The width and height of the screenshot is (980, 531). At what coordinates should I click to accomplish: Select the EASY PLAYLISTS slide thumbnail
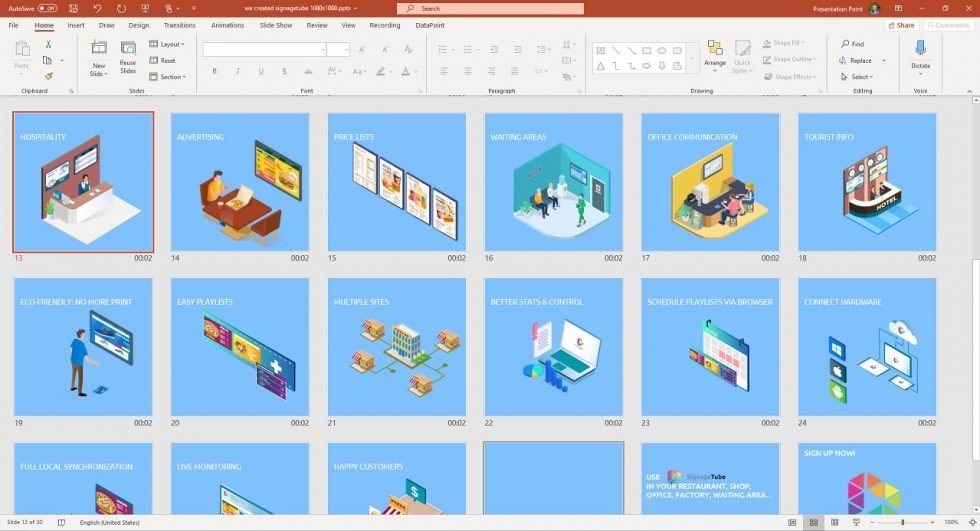pyautogui.click(x=240, y=347)
